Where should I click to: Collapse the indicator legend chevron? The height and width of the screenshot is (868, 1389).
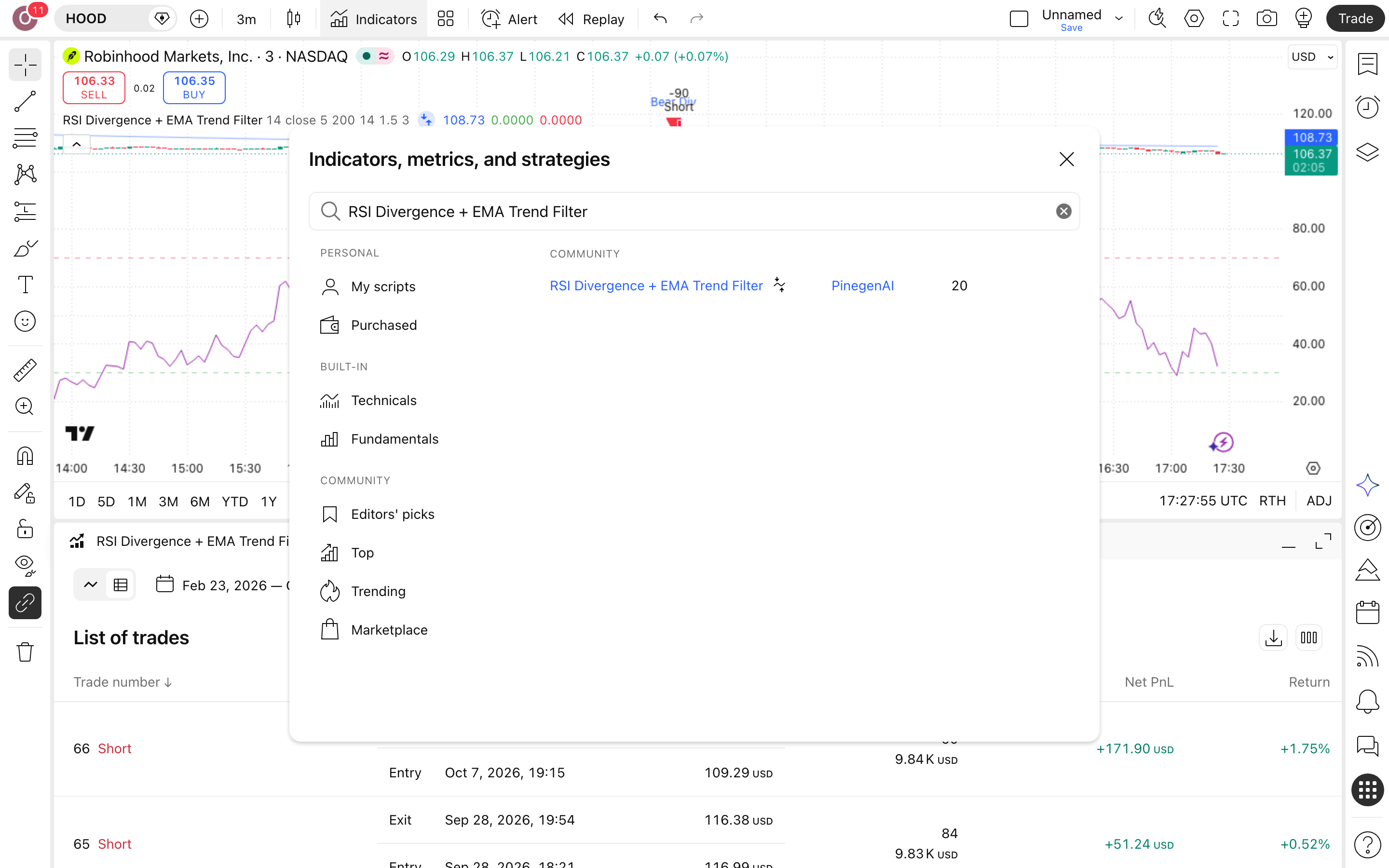coord(76,144)
